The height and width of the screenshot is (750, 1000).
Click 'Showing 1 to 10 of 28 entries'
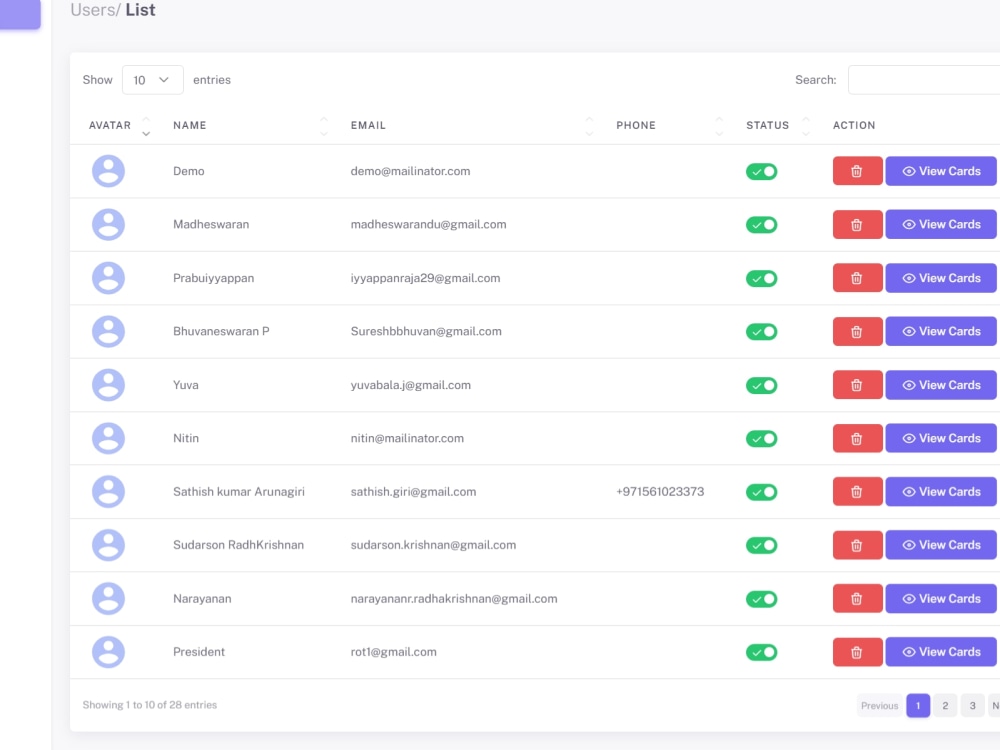150,705
